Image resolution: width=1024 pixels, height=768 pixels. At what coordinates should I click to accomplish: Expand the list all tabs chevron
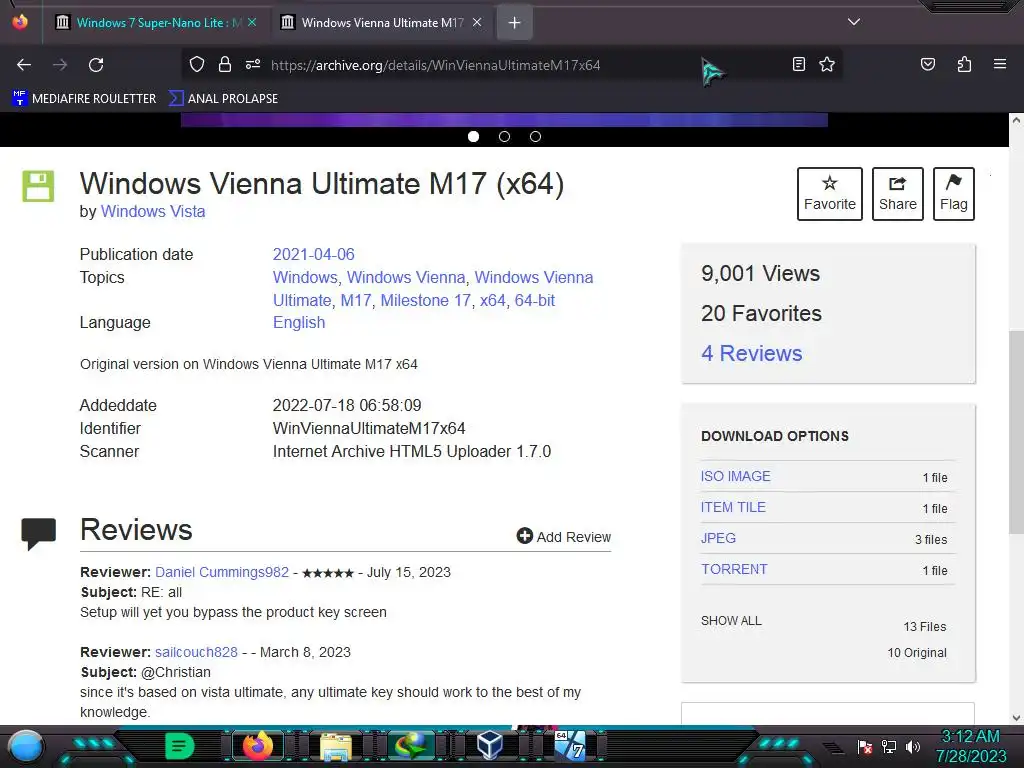pos(854,22)
